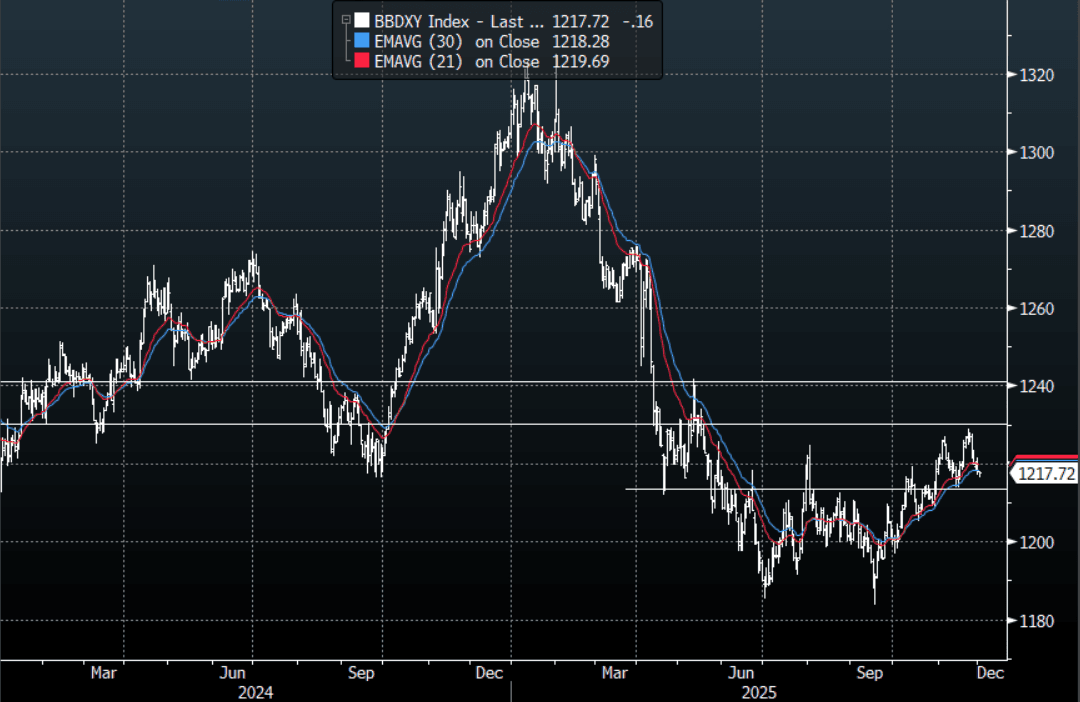The height and width of the screenshot is (702, 1080).
Task: Click the 2024 year label on time axis
Action: 255,692
